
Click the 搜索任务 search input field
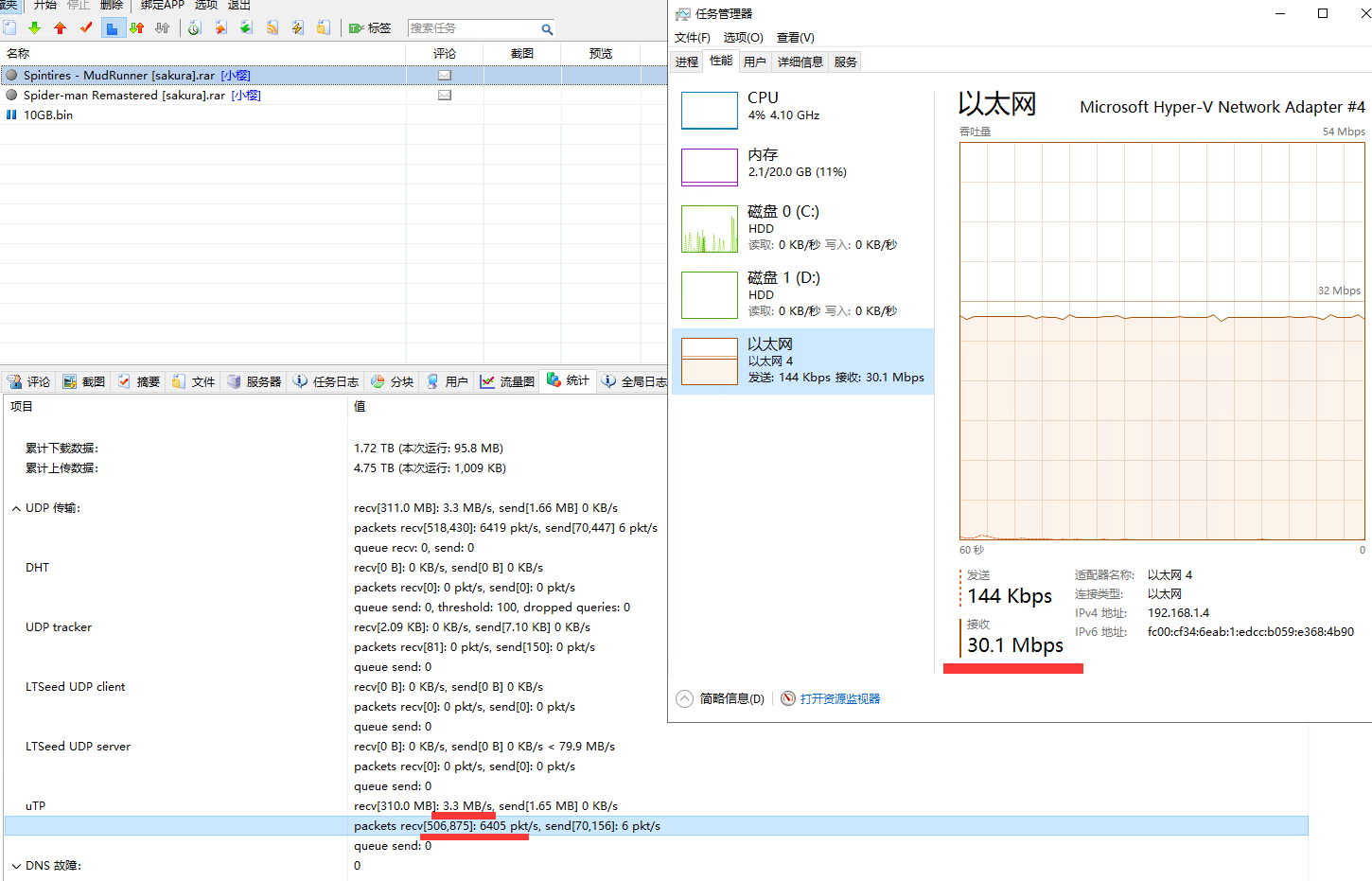point(473,28)
